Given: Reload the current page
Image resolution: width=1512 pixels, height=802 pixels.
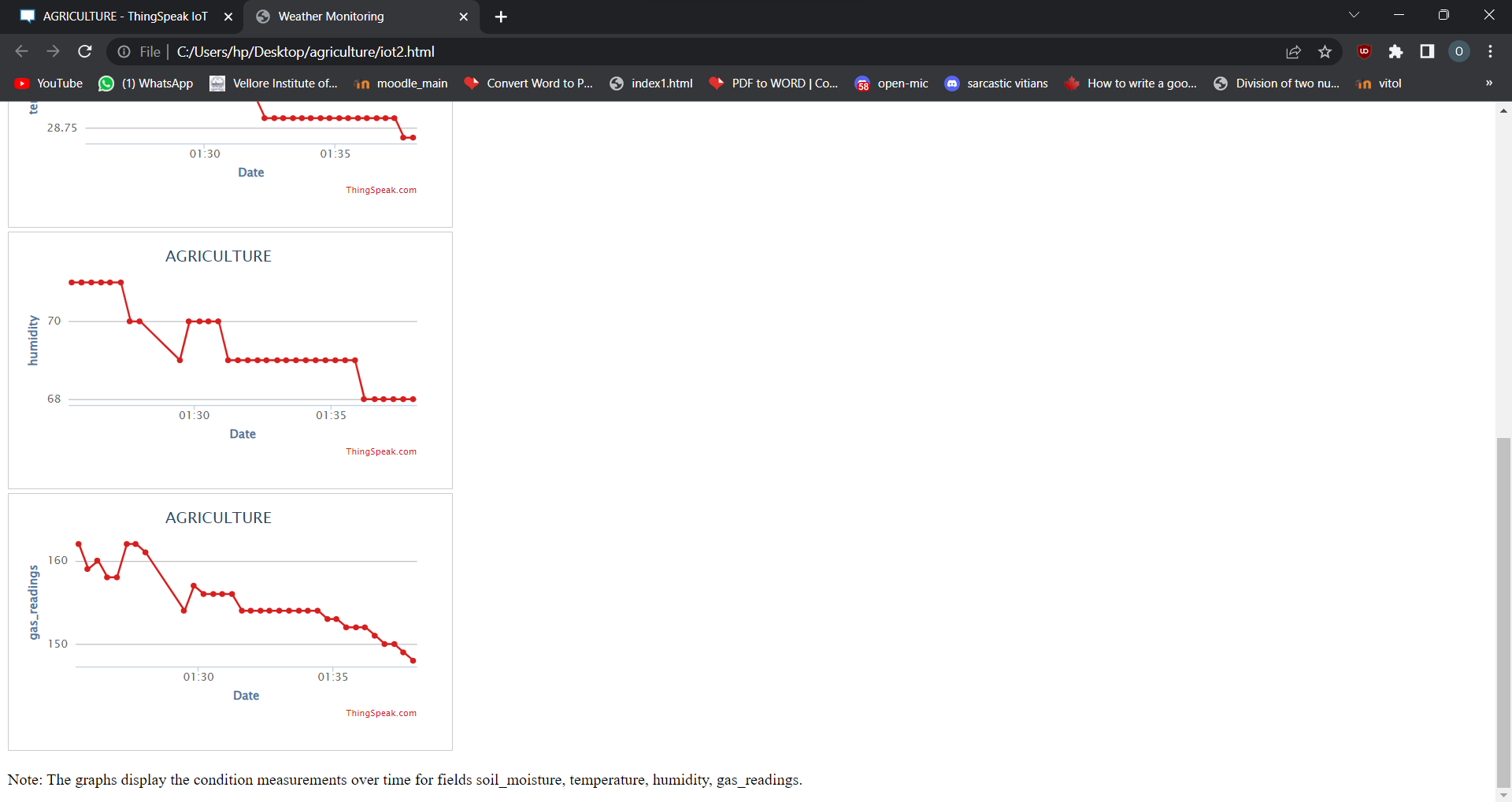Looking at the screenshot, I should tap(85, 51).
